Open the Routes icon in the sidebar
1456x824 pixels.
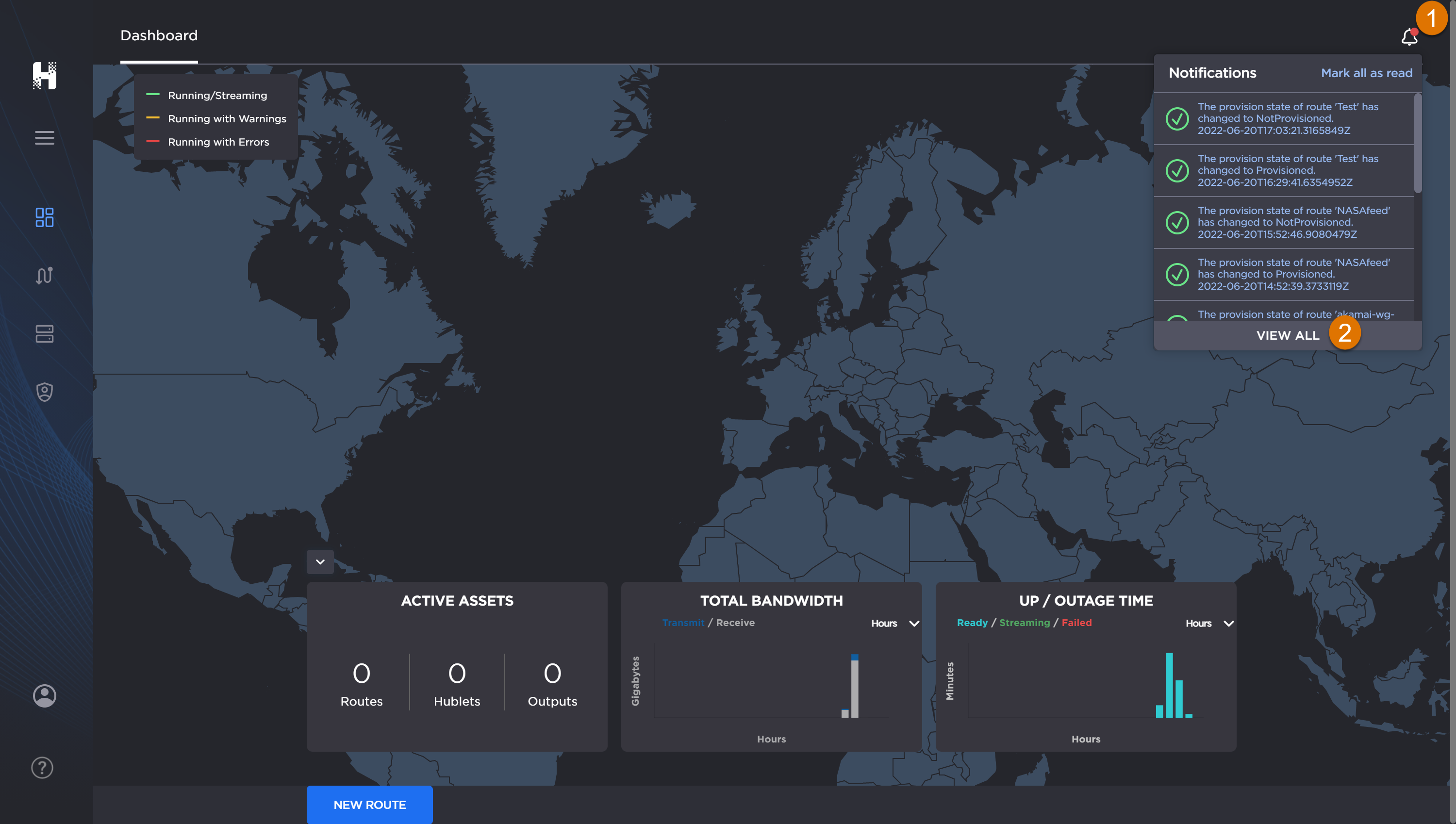(44, 276)
